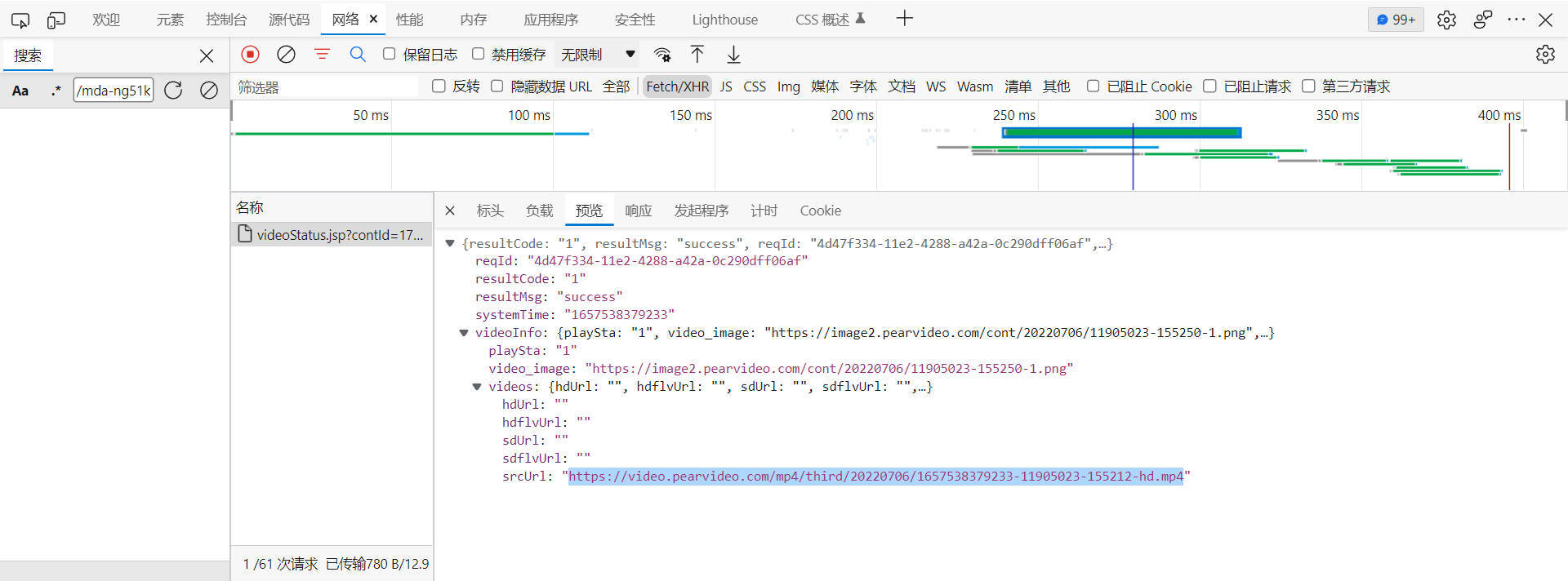This screenshot has width=1568, height=581.
Task: Export HAR file with download arrow
Action: tap(733, 55)
